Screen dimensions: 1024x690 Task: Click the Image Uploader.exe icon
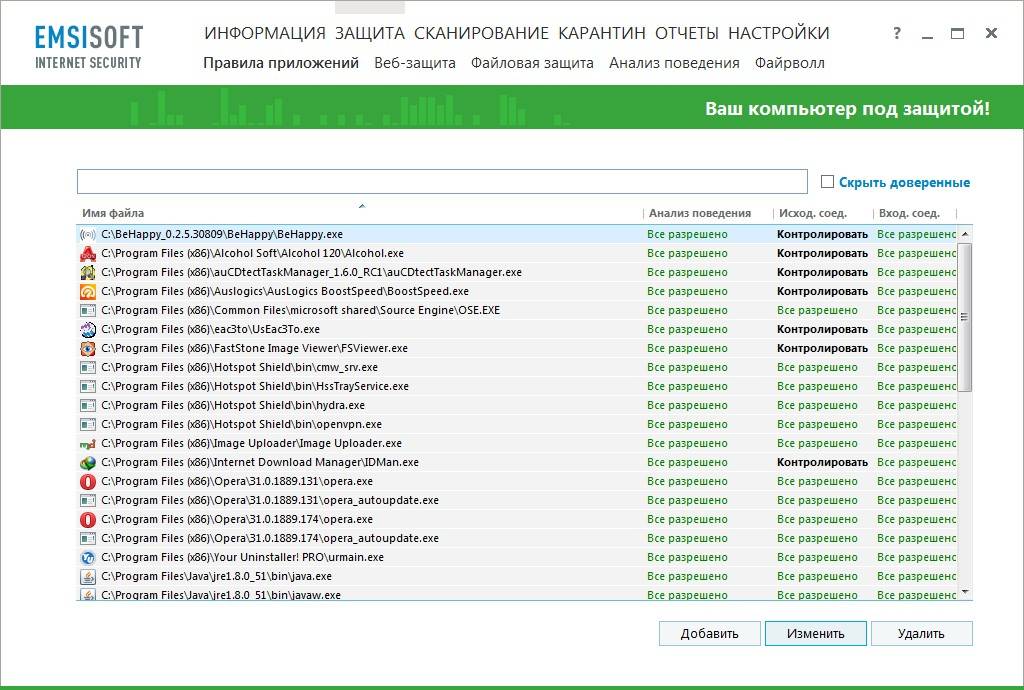[x=88, y=443]
